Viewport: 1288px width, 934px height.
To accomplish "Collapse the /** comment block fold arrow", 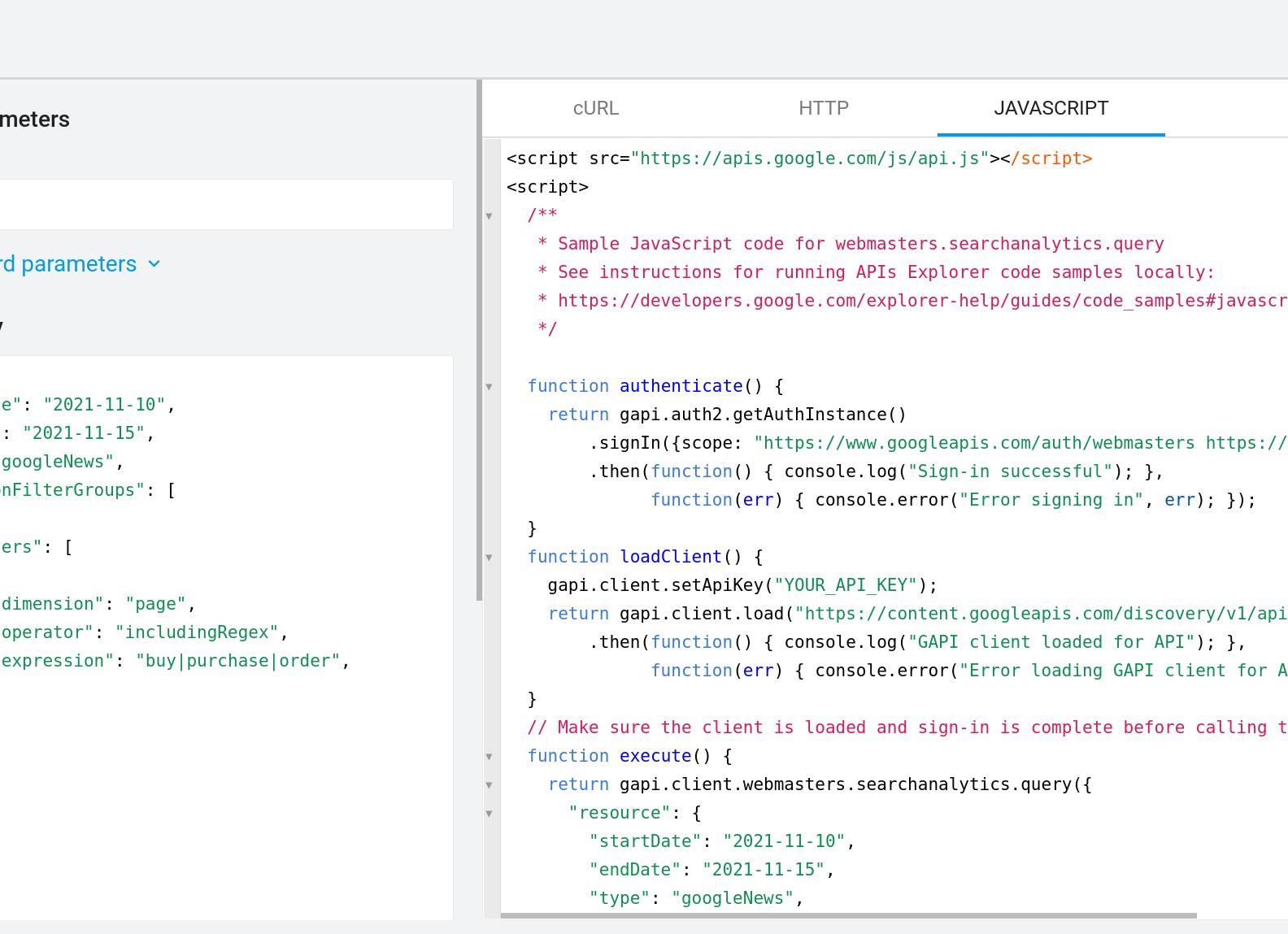I will (490, 216).
